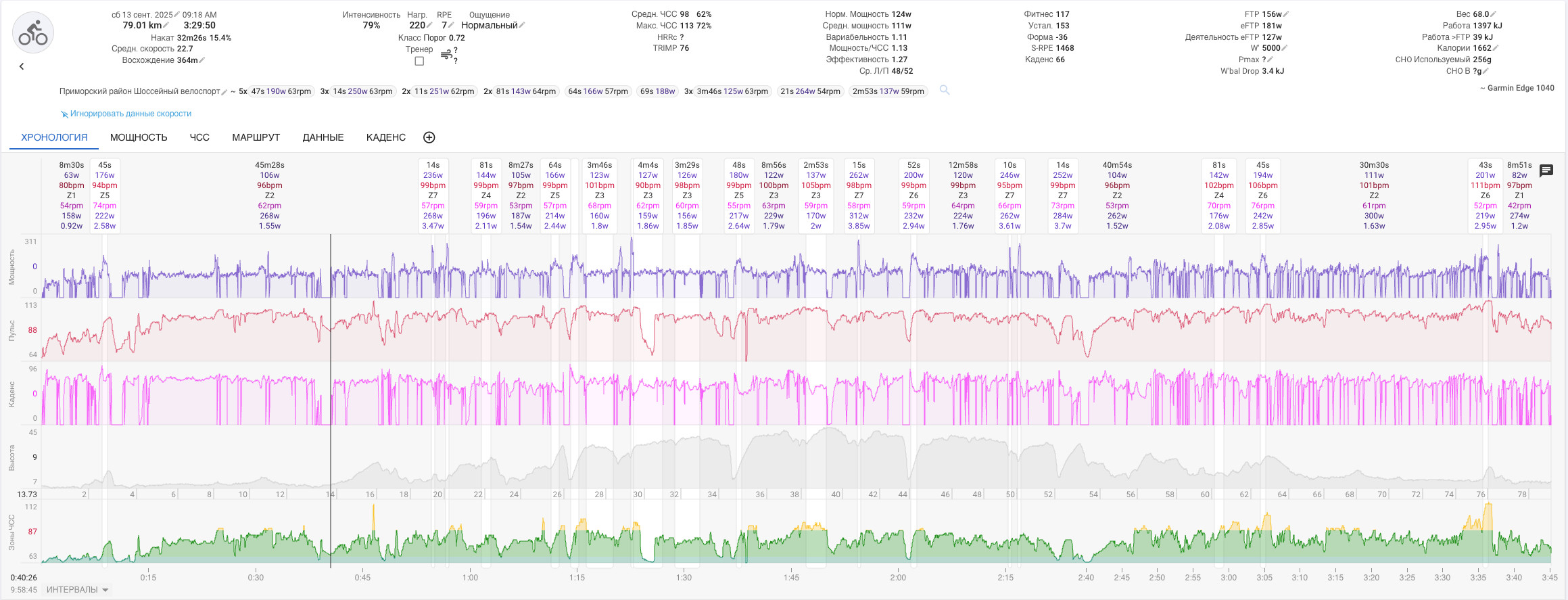Select the 8m51s 82w Z1 interval column
1568x600 pixels.
(x=1519, y=195)
